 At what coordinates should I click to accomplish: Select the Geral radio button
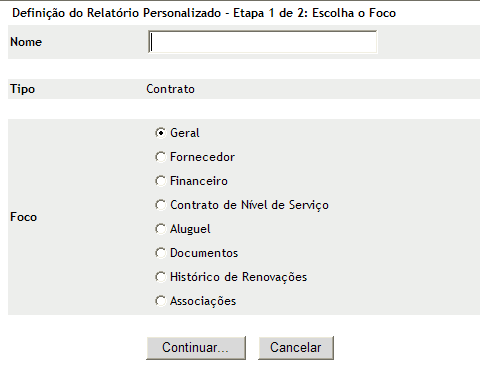click(x=160, y=133)
